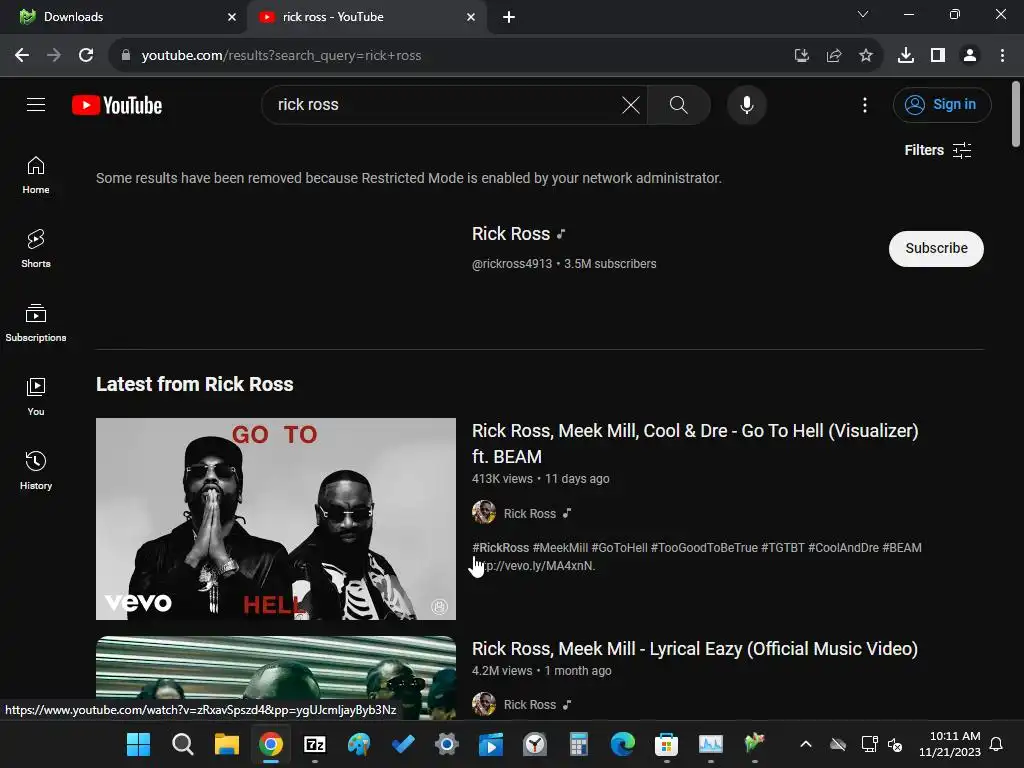Open Go To Hell (Visualizer) video title
Screen dimensions: 1024x768
(695, 443)
